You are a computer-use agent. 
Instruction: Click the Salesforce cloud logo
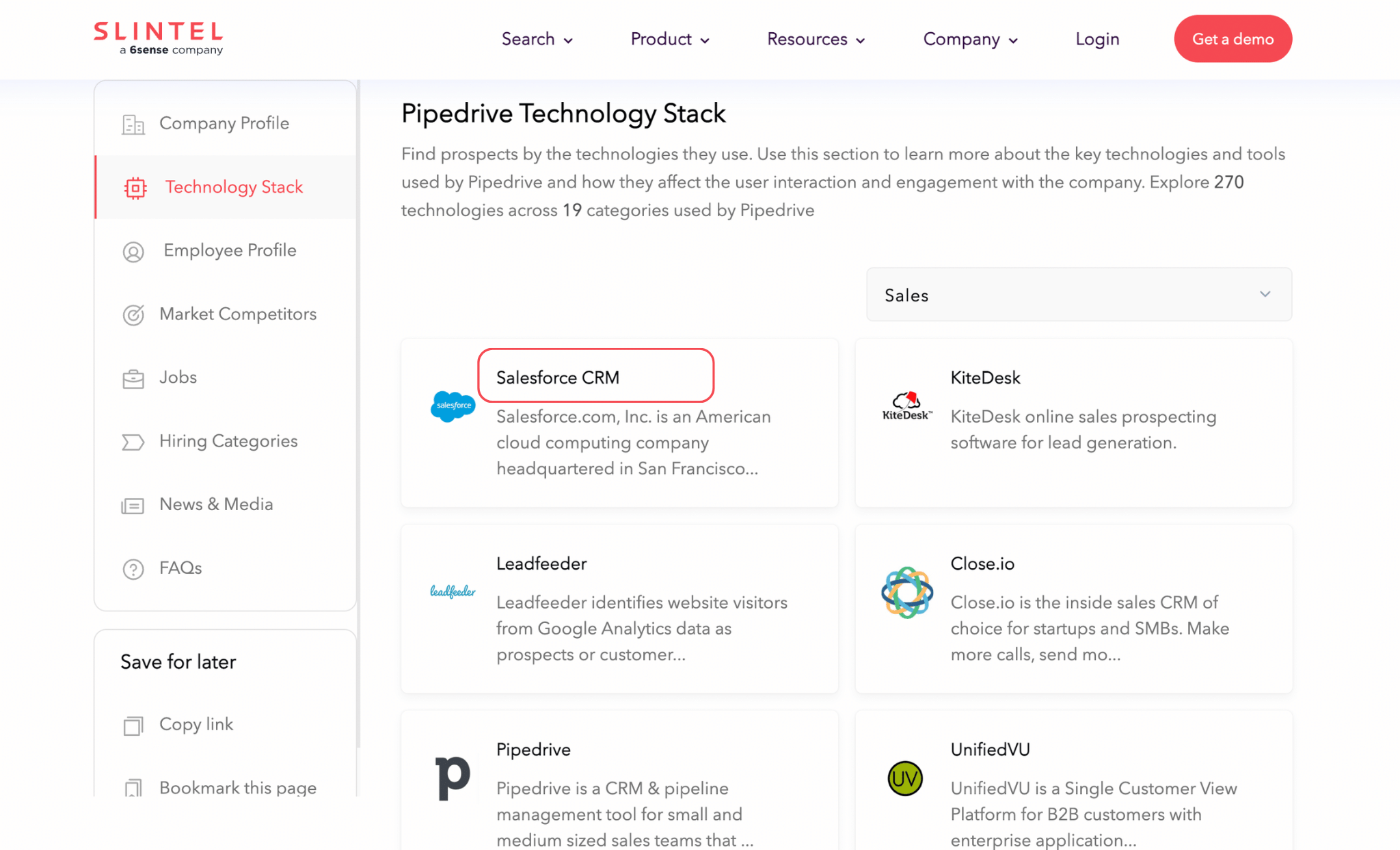(453, 406)
